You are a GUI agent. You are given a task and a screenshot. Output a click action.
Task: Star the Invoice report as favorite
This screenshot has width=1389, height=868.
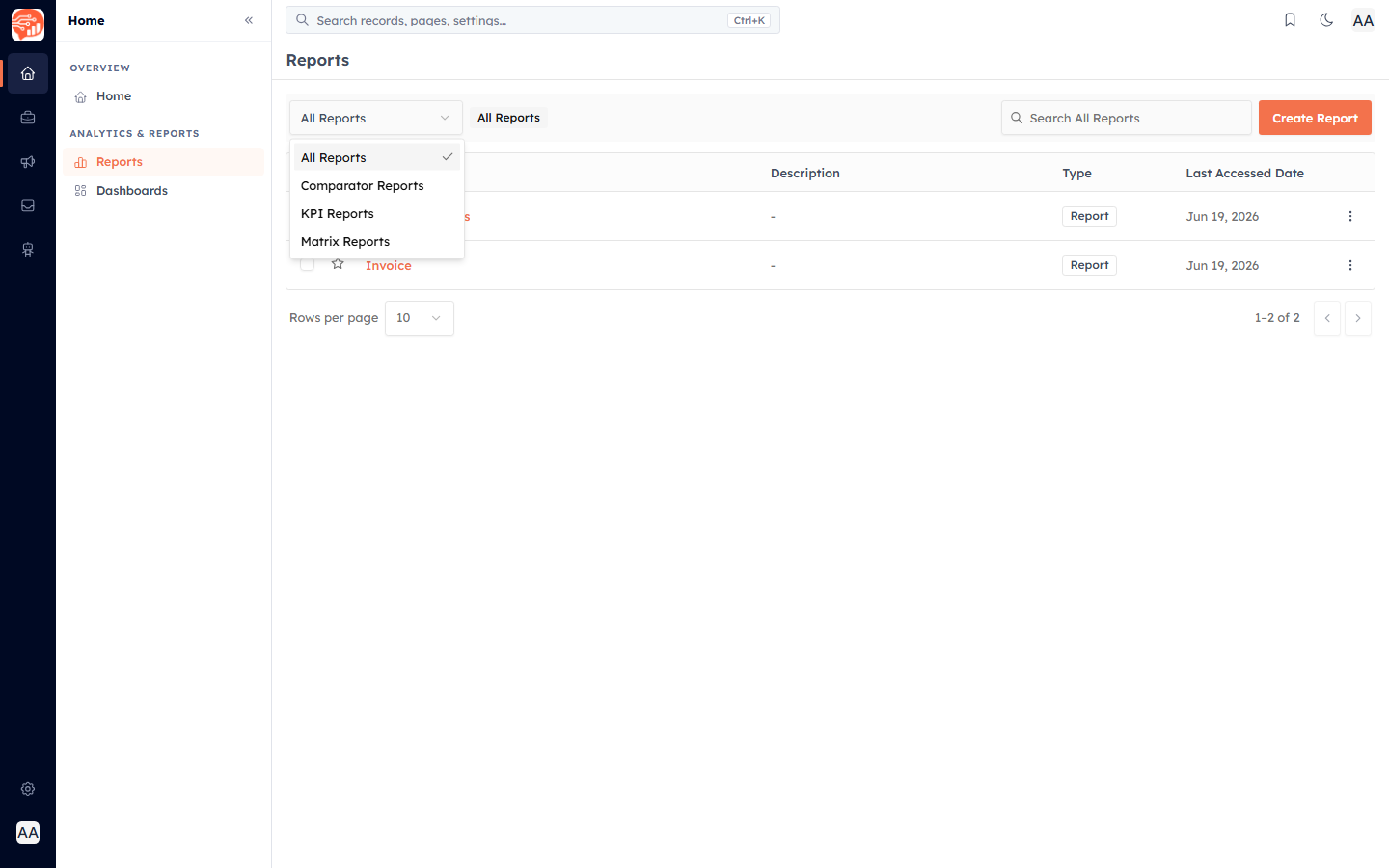click(338, 264)
